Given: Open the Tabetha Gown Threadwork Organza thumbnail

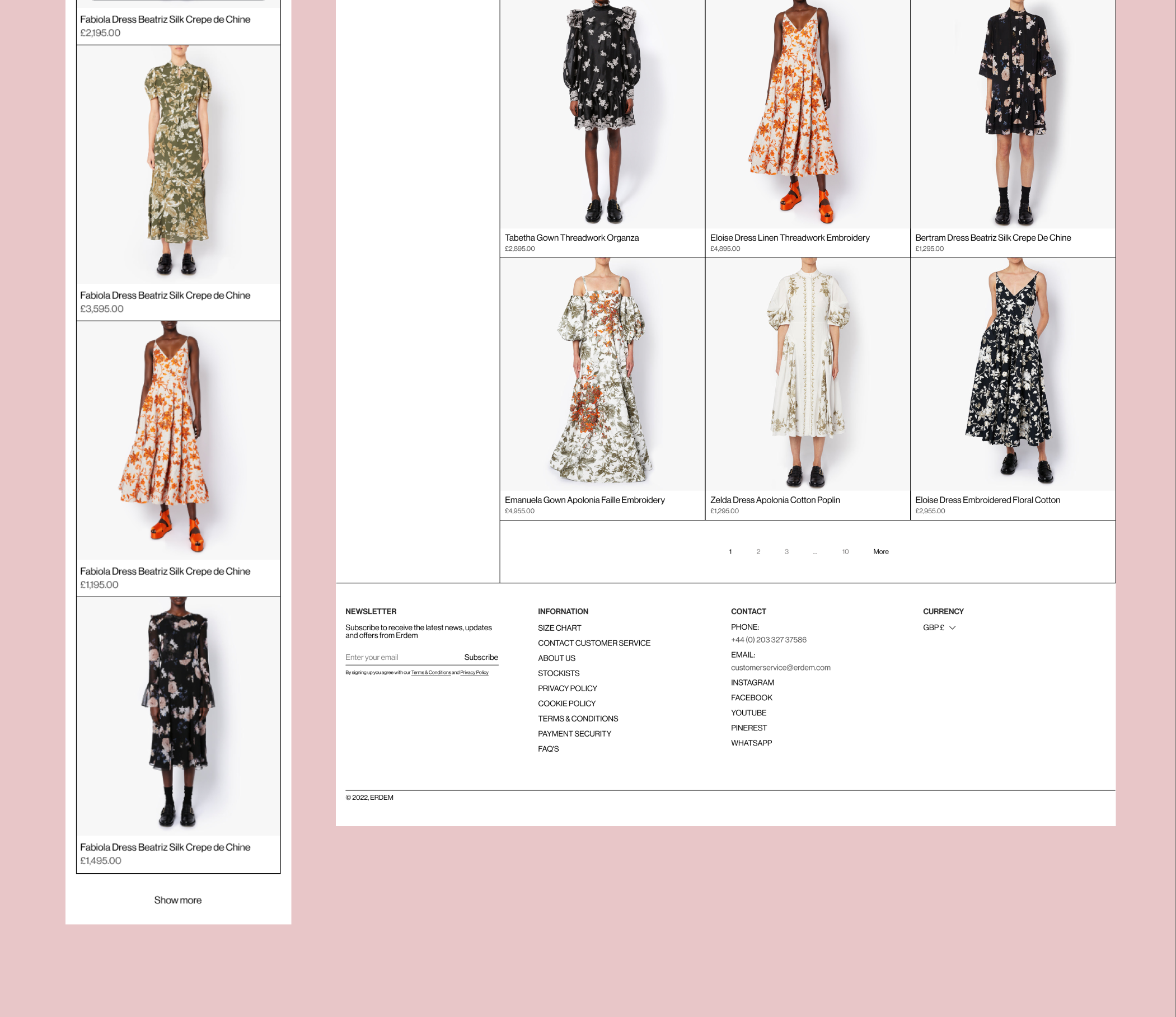Looking at the screenshot, I should click(602, 114).
